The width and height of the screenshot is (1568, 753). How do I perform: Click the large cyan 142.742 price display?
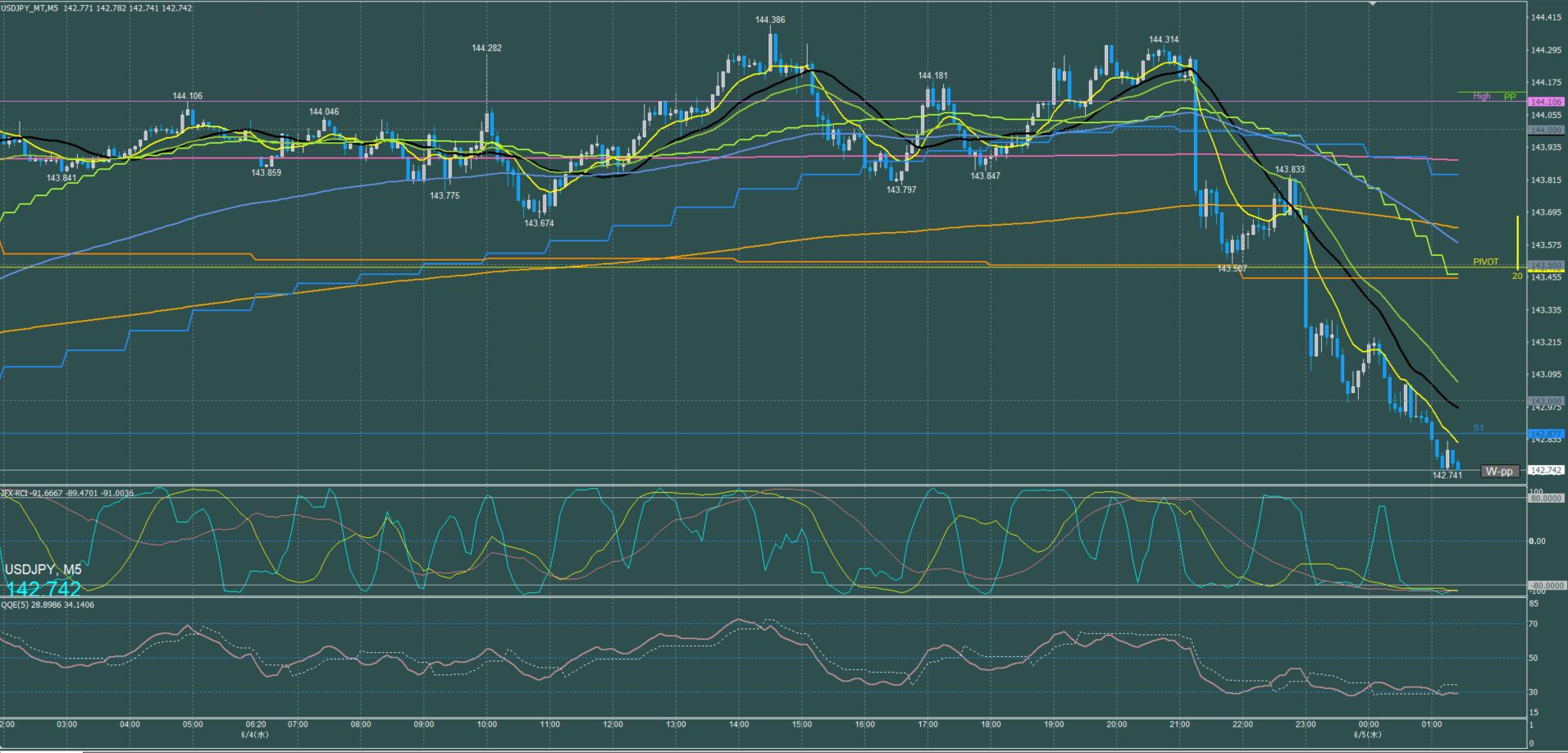pyautogui.click(x=43, y=589)
